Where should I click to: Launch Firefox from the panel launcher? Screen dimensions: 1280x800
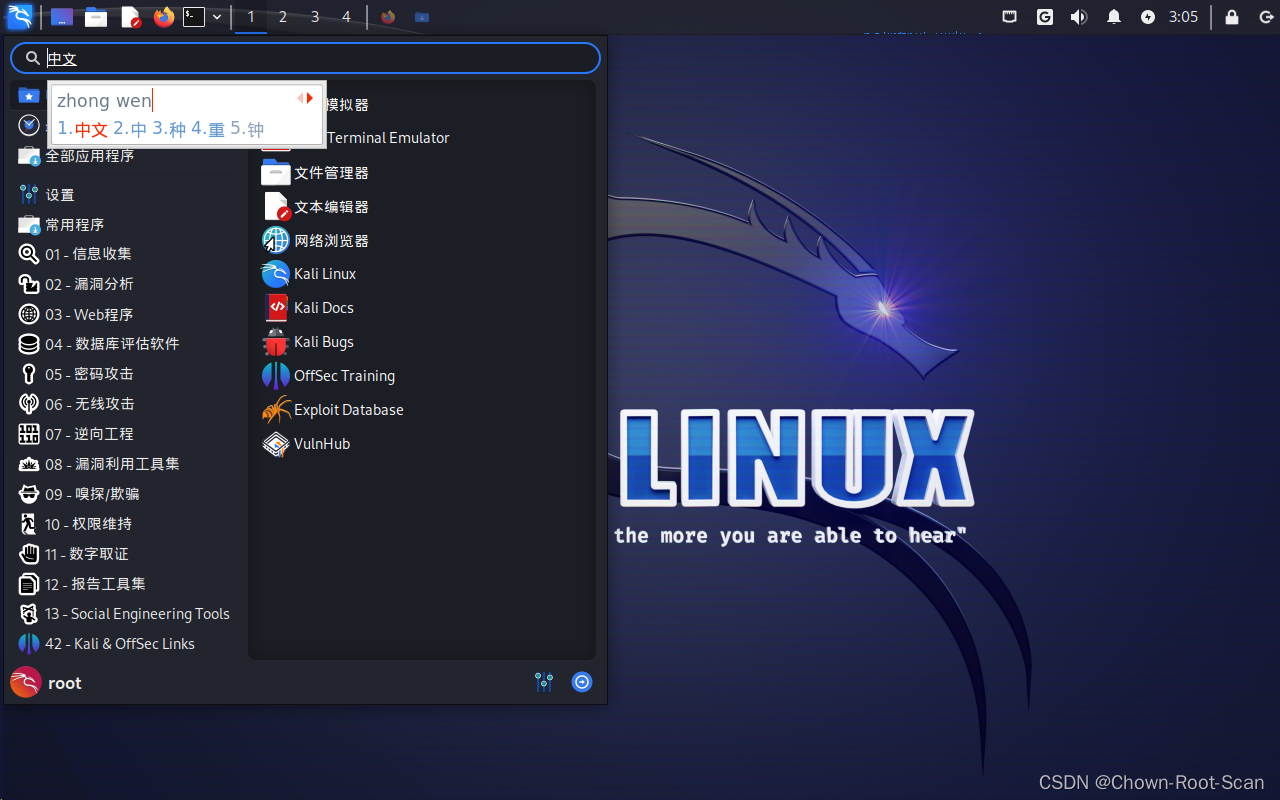coord(164,17)
